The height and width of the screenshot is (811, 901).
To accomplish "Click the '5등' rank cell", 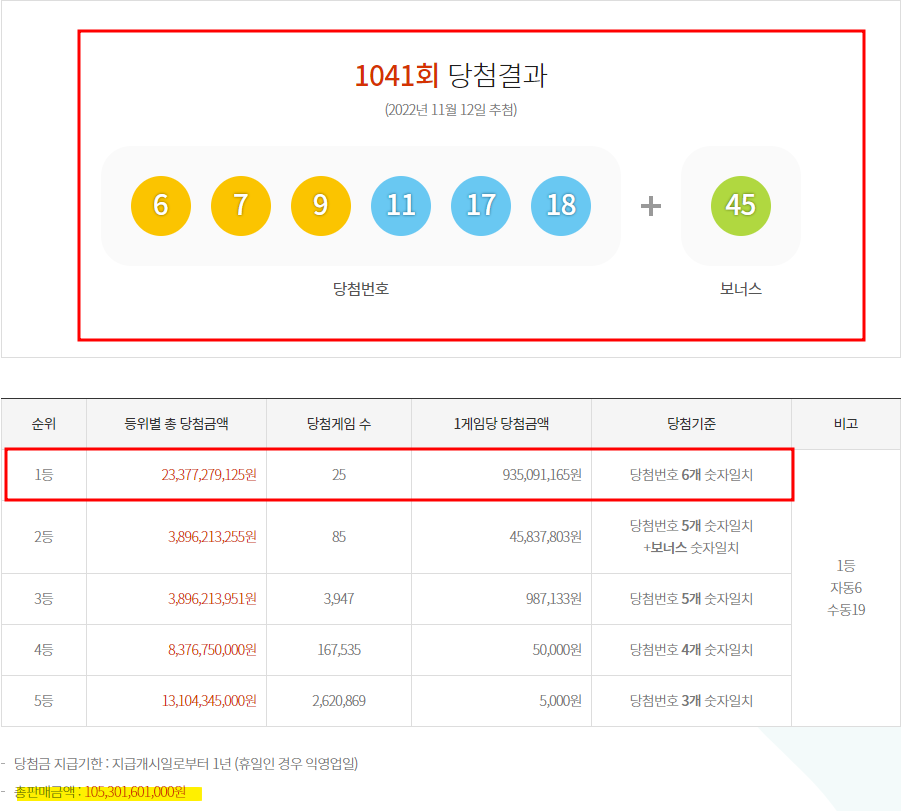I will click(44, 701).
